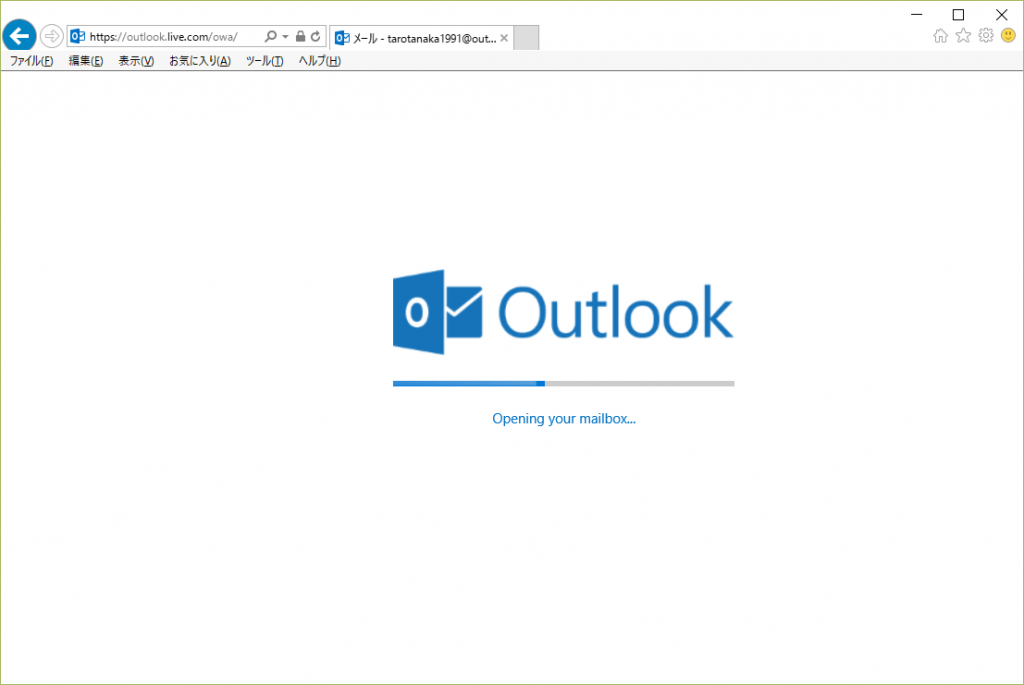1024x685 pixels.
Task: Click the search magnifier in address bar
Action: pyautogui.click(x=270, y=37)
